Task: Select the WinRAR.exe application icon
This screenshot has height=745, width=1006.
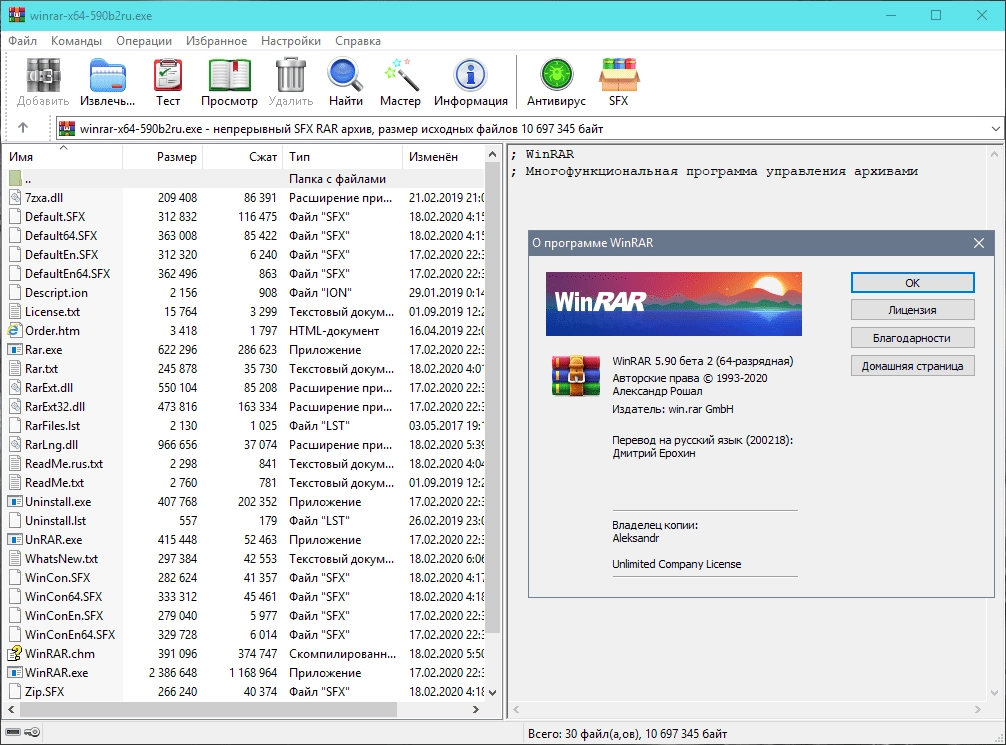Action: (x=15, y=672)
